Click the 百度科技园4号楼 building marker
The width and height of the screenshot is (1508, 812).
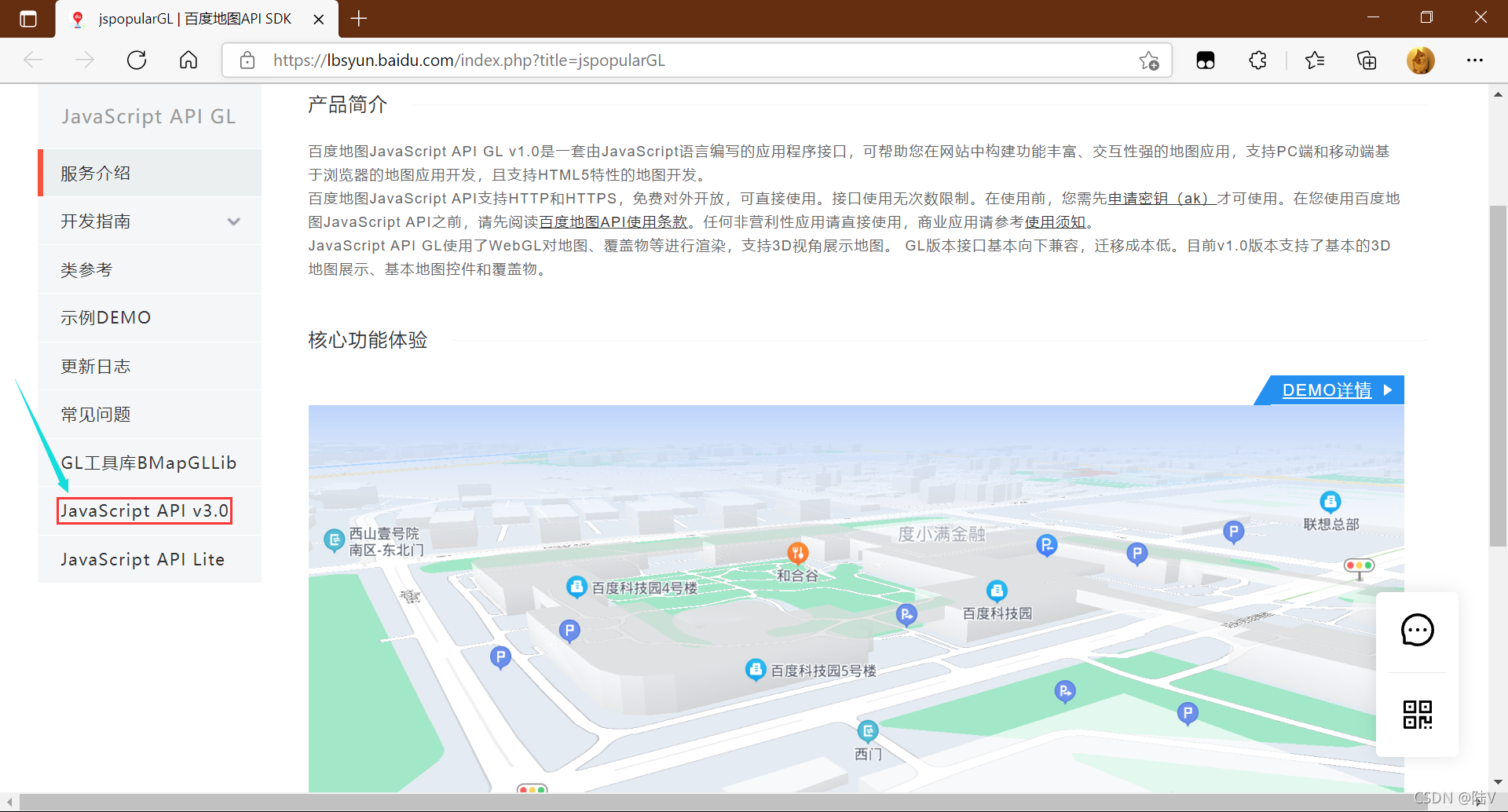tap(577, 587)
